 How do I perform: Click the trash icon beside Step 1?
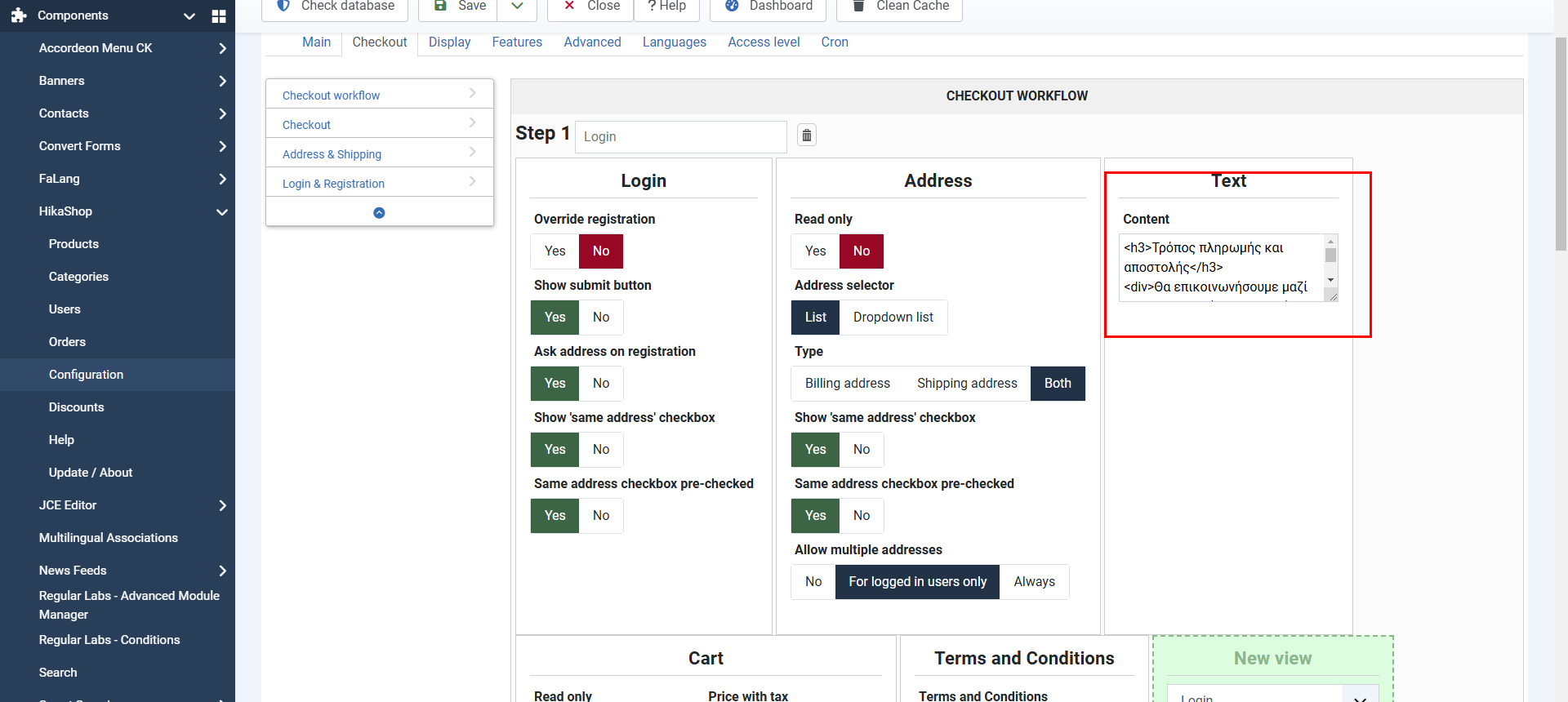point(806,136)
